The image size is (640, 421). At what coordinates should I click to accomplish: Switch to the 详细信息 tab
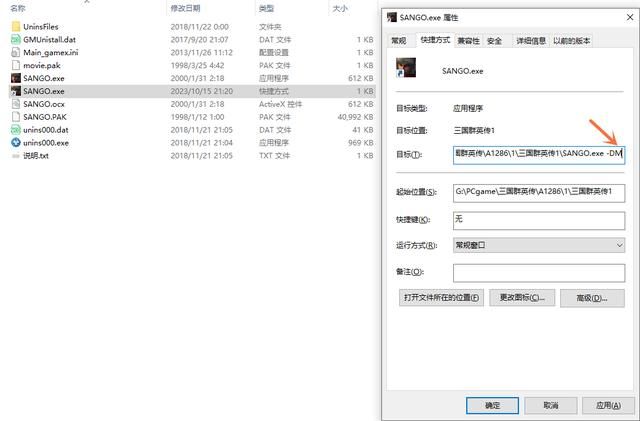click(529, 41)
